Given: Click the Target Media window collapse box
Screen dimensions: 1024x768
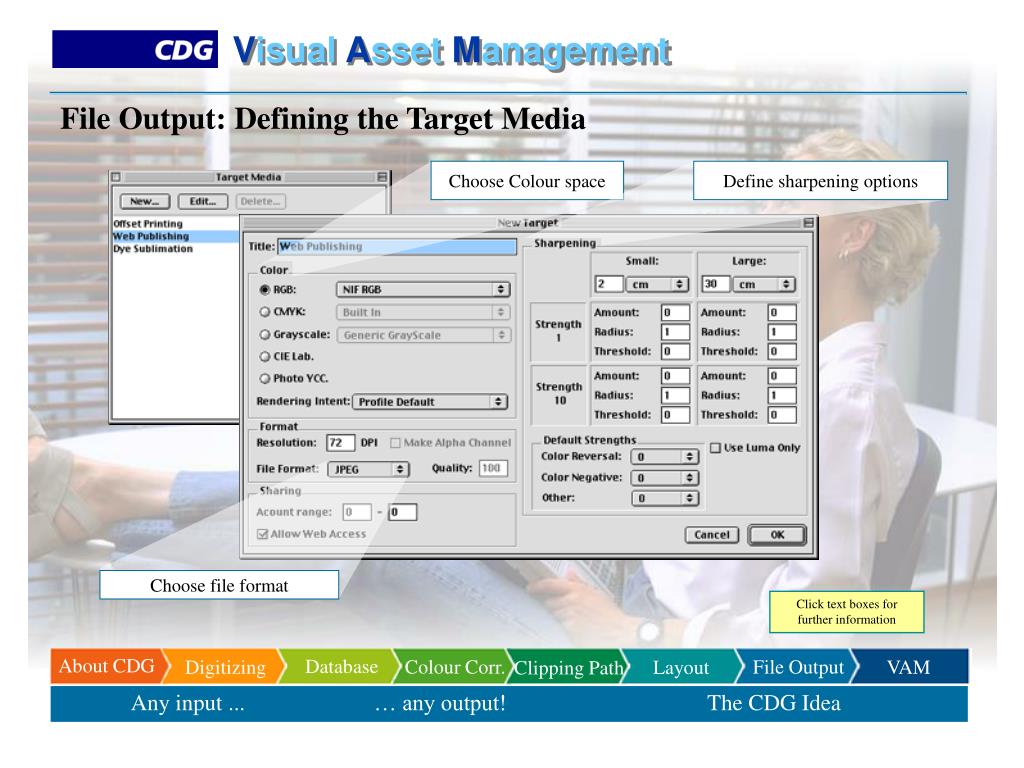Looking at the screenshot, I should tap(382, 177).
